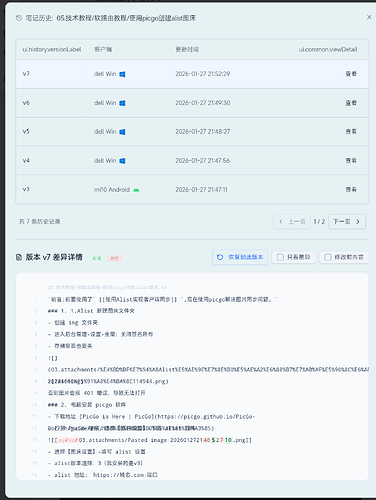The height and width of the screenshot is (500, 376).
Task: Click Windows icon in v6 row
Action: pyautogui.click(x=122, y=103)
